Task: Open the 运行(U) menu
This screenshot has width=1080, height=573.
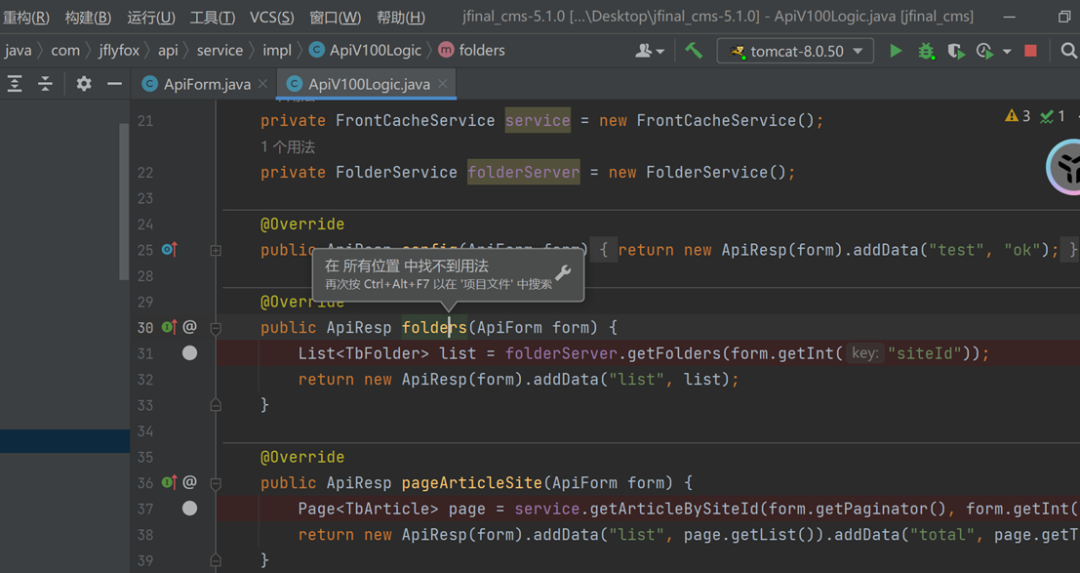Action: pyautogui.click(x=151, y=17)
